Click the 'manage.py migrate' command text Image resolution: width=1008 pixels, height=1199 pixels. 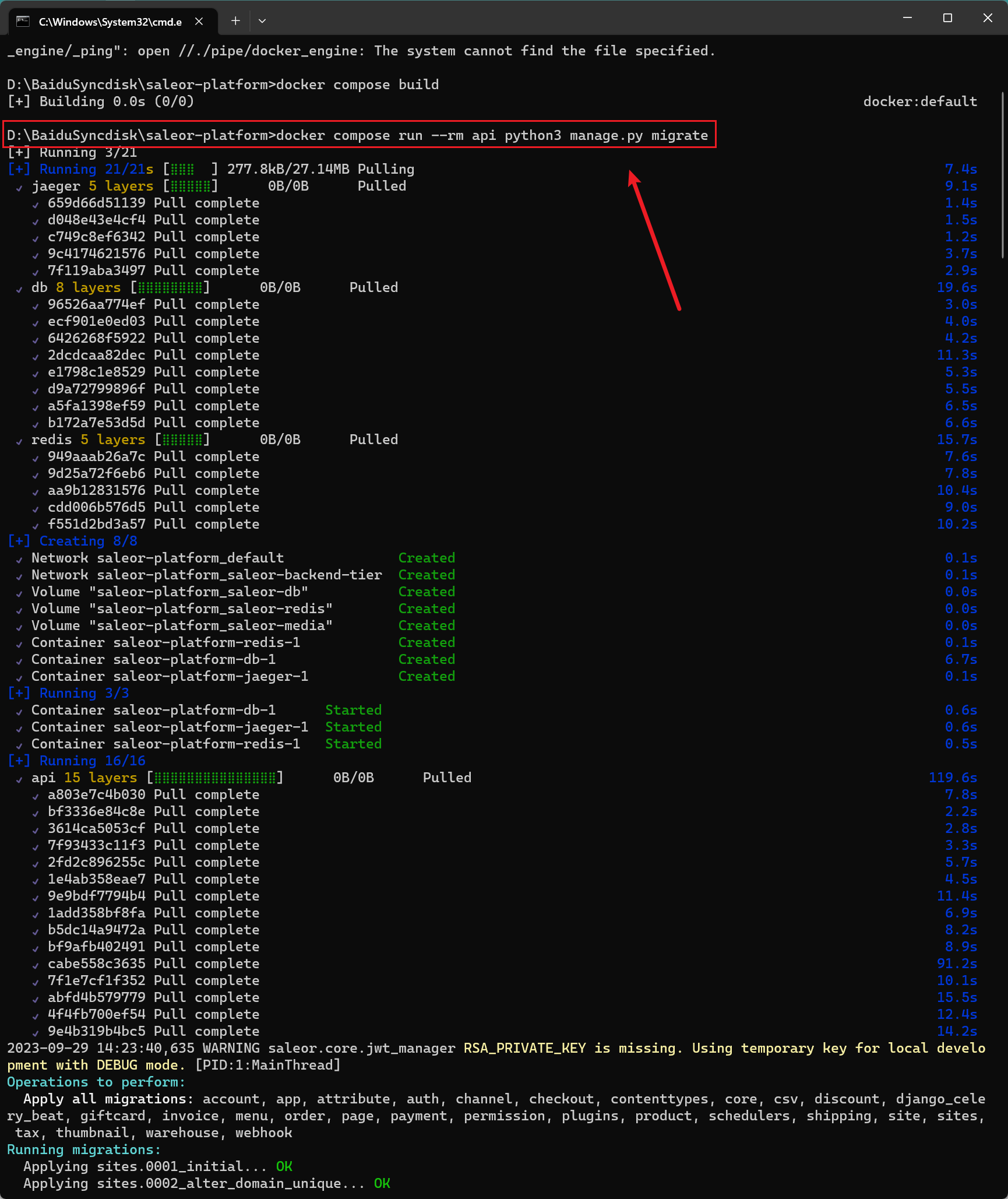pyautogui.click(x=639, y=135)
